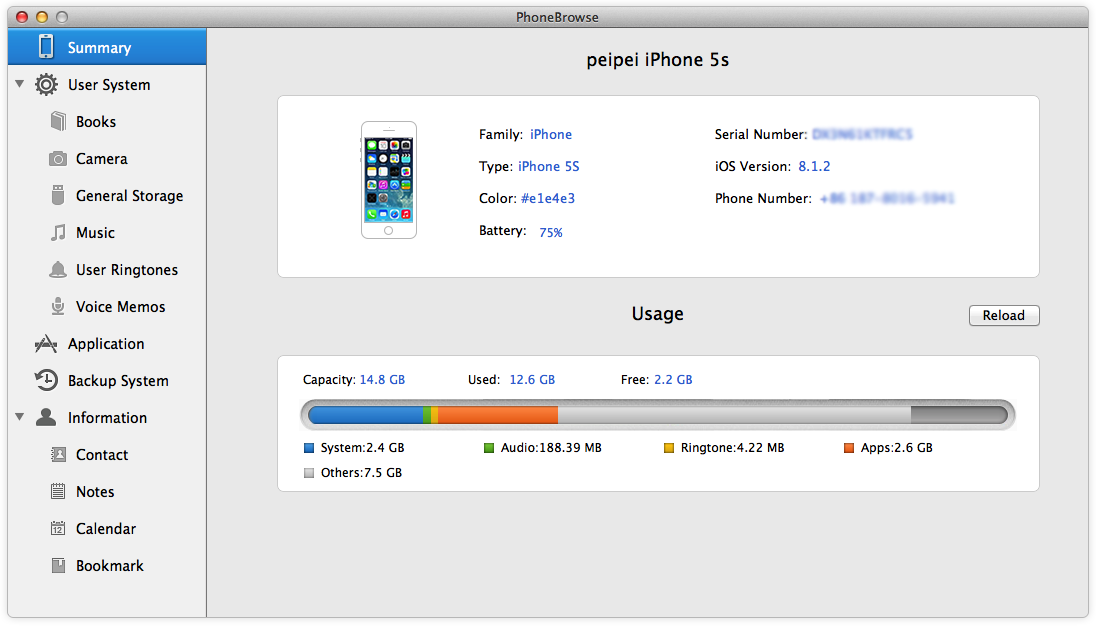
Task: Click the dark free-space bar segment
Action: (959, 416)
